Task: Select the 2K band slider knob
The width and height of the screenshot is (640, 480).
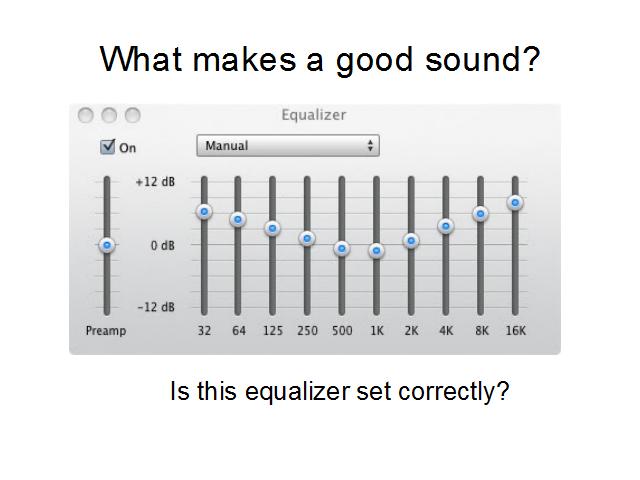Action: [411, 241]
